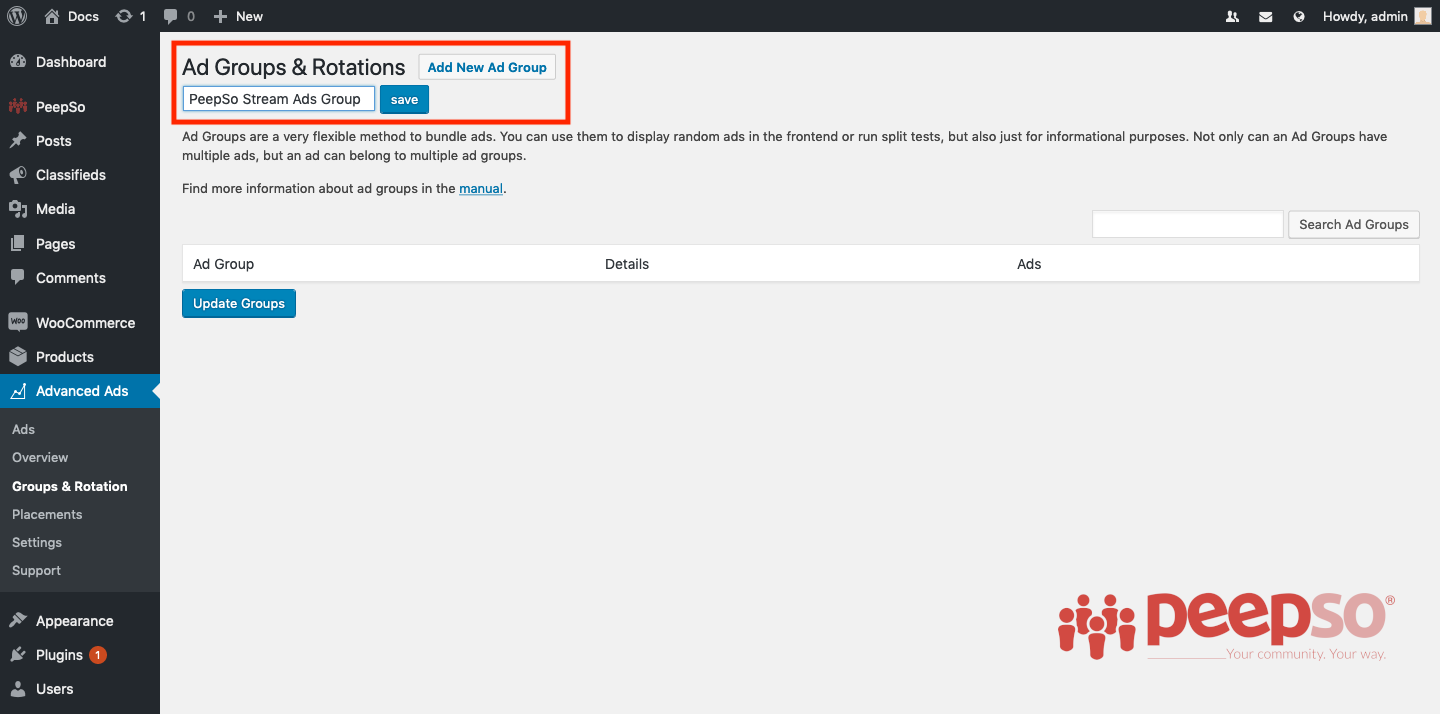Click the Appearance brush icon
Image resolution: width=1440 pixels, height=714 pixels.
18,621
